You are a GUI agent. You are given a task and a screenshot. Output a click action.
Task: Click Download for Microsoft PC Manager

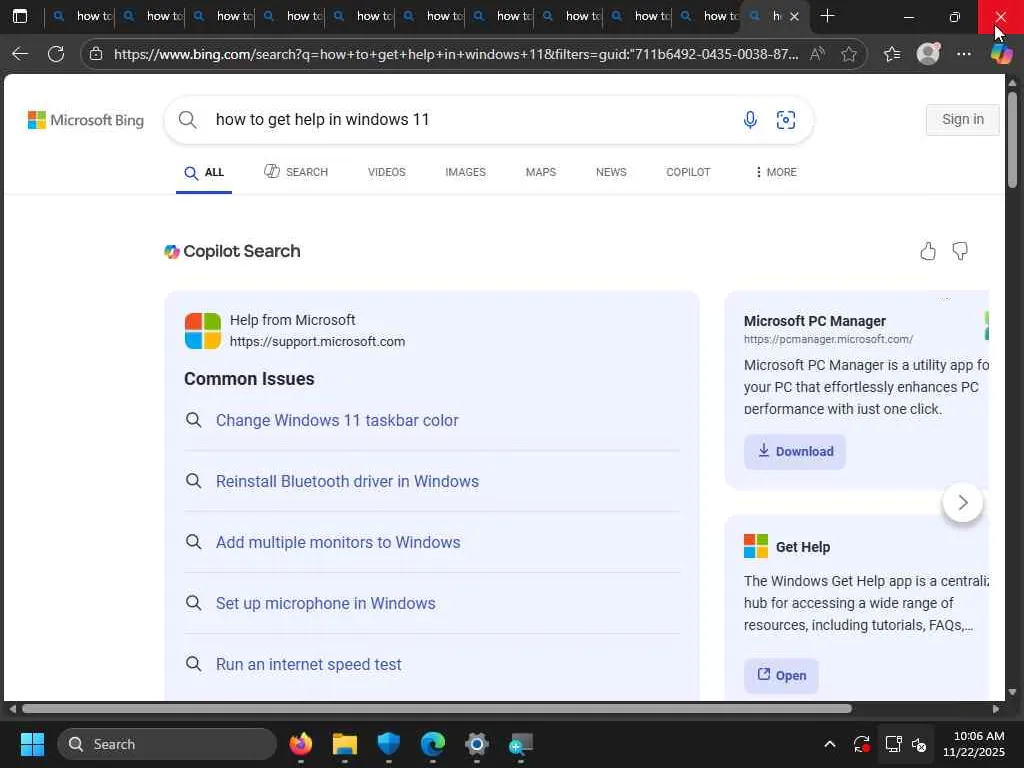(795, 451)
